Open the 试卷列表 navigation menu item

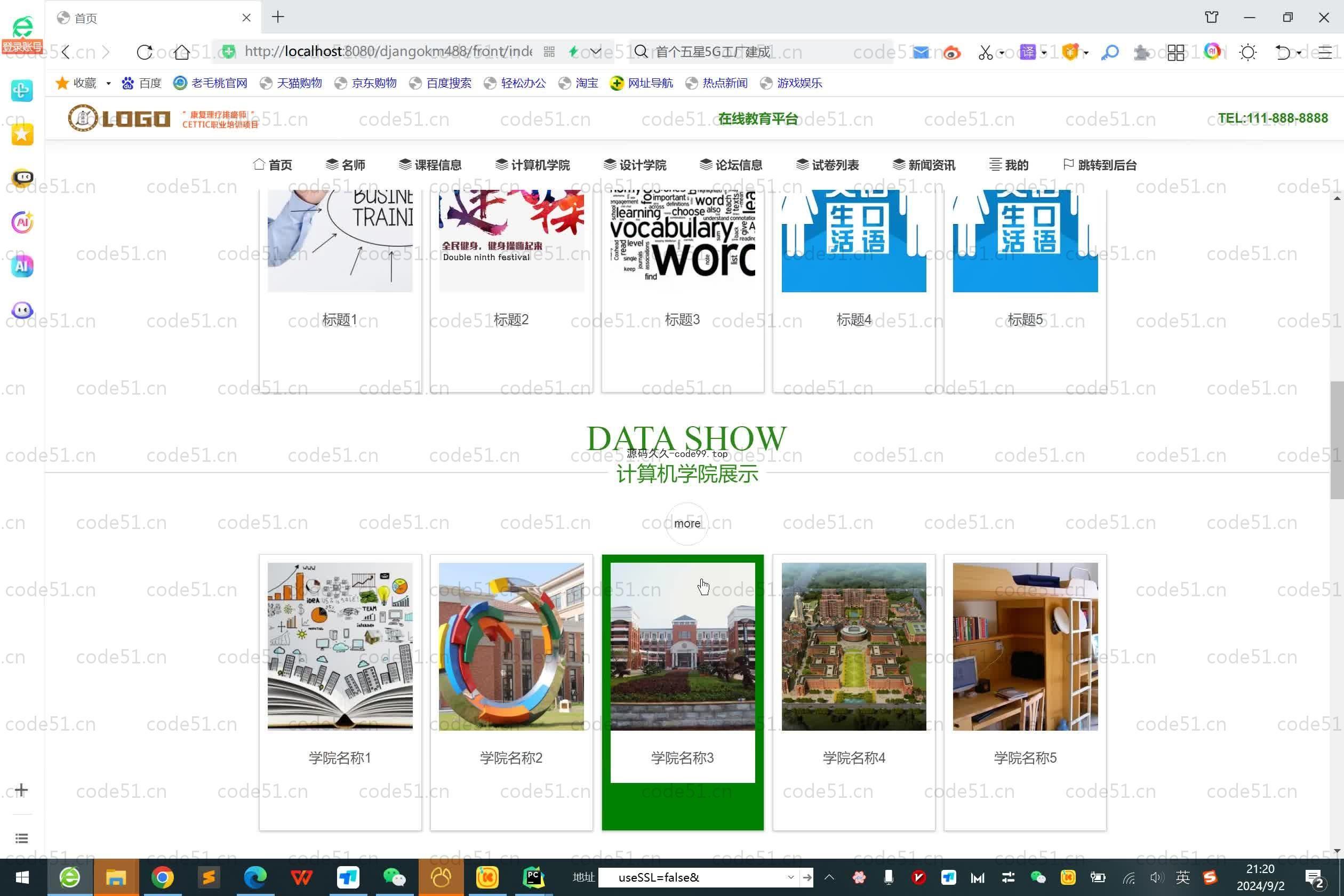[827, 165]
